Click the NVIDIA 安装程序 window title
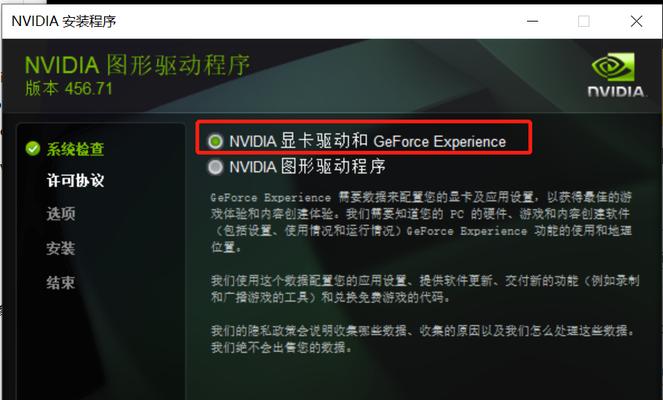The width and height of the screenshot is (663, 400). 63,21
